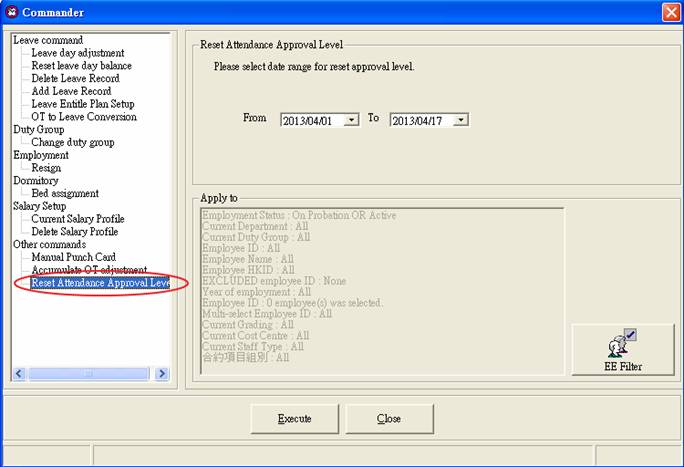The width and height of the screenshot is (684, 467).
Task: Open the From date dropdown arrow
Action: point(351,120)
